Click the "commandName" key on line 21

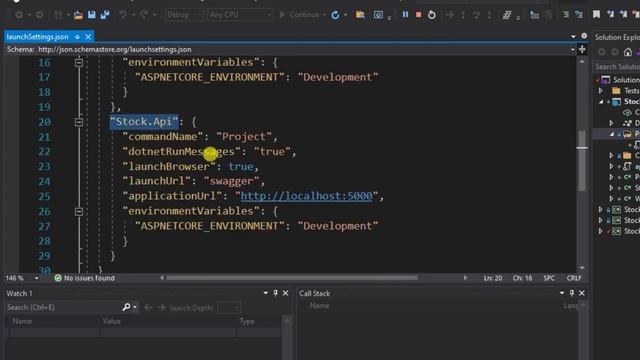click(163, 136)
